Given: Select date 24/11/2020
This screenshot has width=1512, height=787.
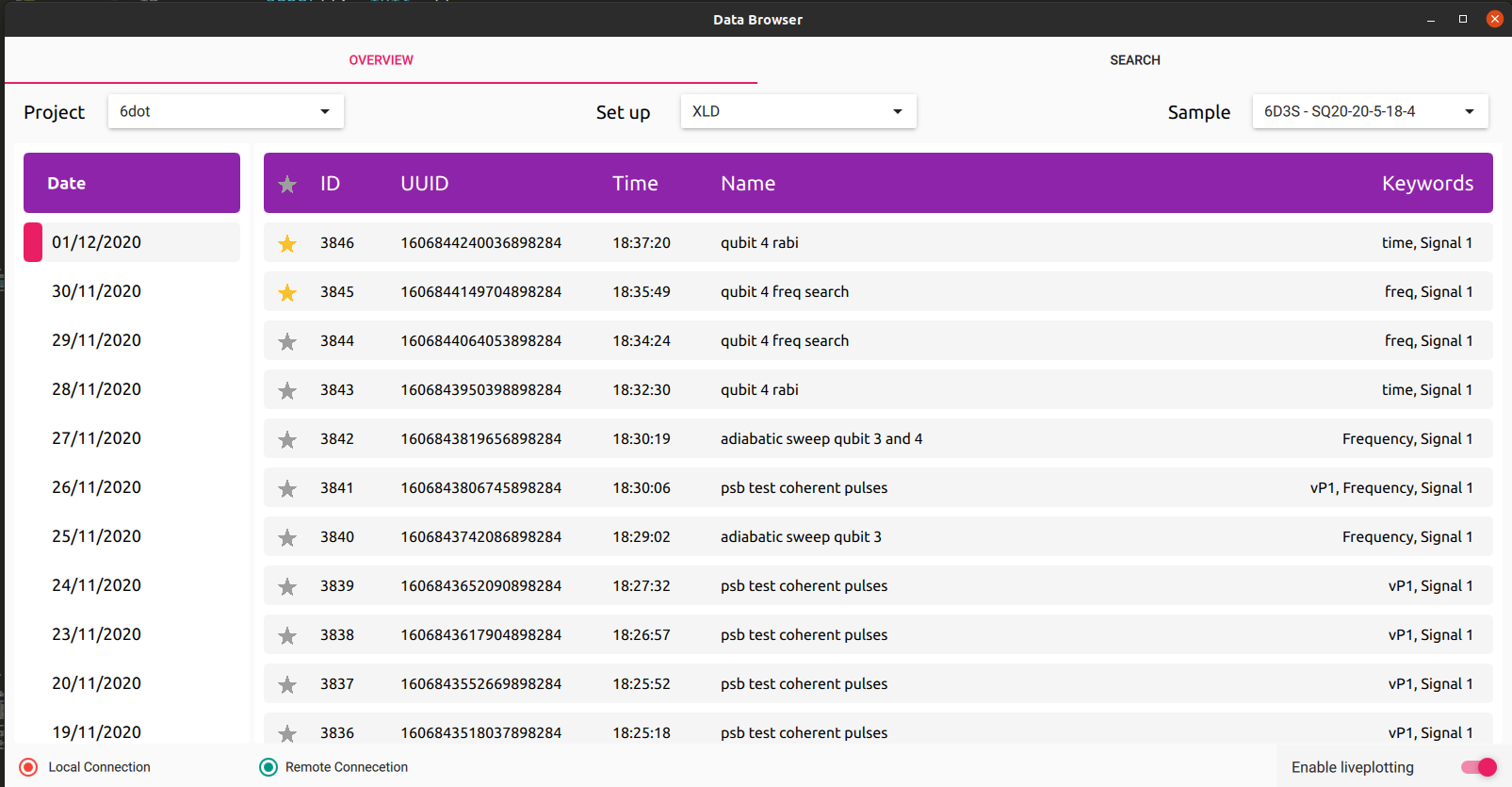Looking at the screenshot, I should 132,585.
